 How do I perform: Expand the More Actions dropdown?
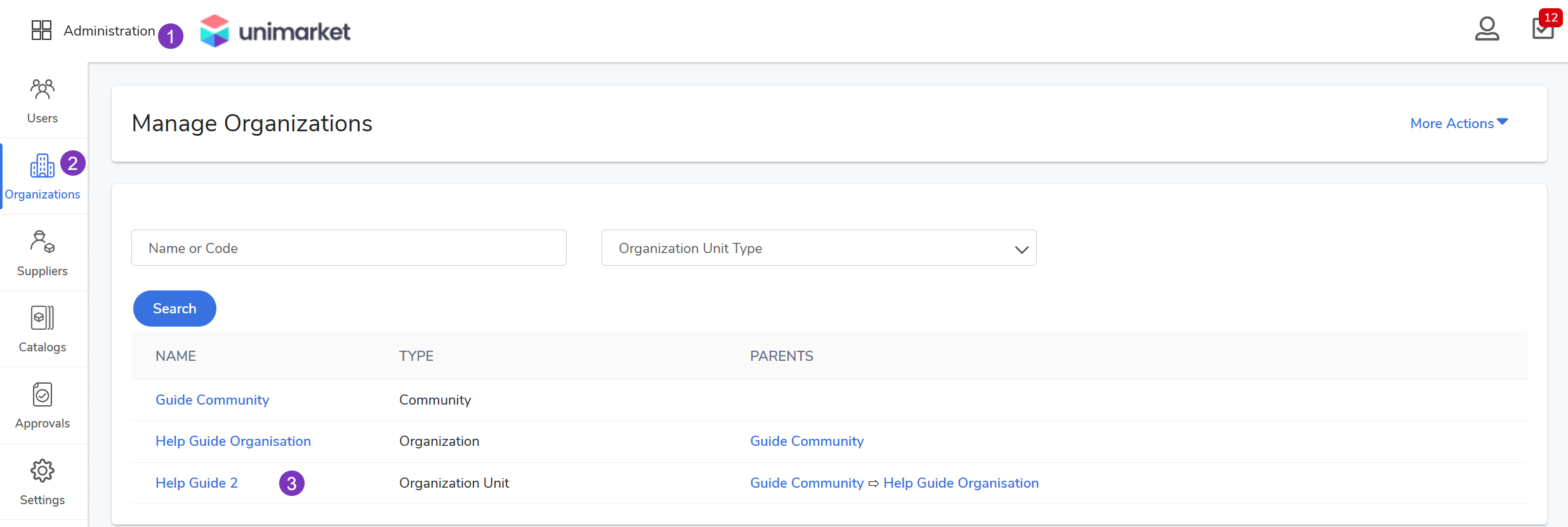pos(1458,123)
